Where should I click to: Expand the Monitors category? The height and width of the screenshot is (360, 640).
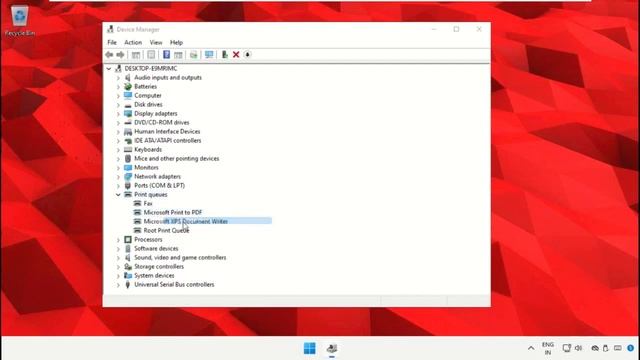118,168
